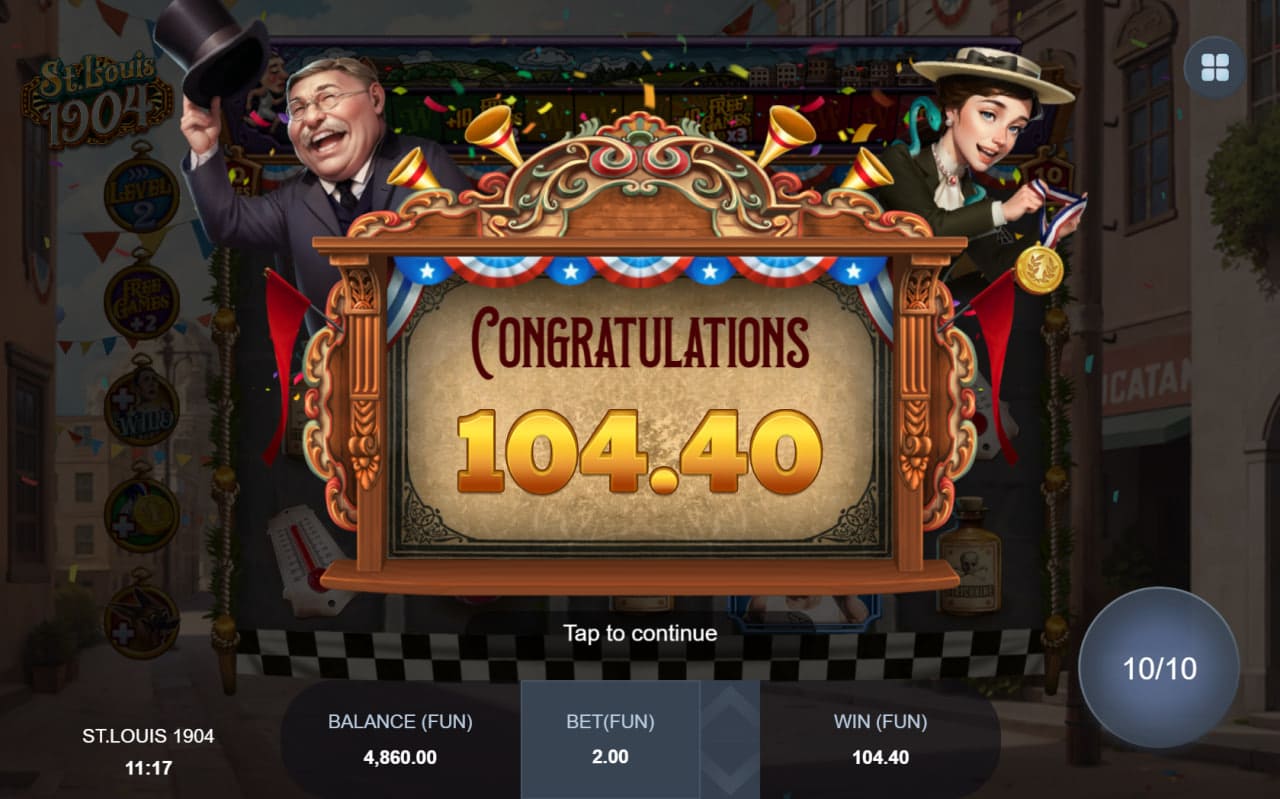Open the four-square menu icon
Viewport: 1280px width, 799px height.
coord(1214,68)
